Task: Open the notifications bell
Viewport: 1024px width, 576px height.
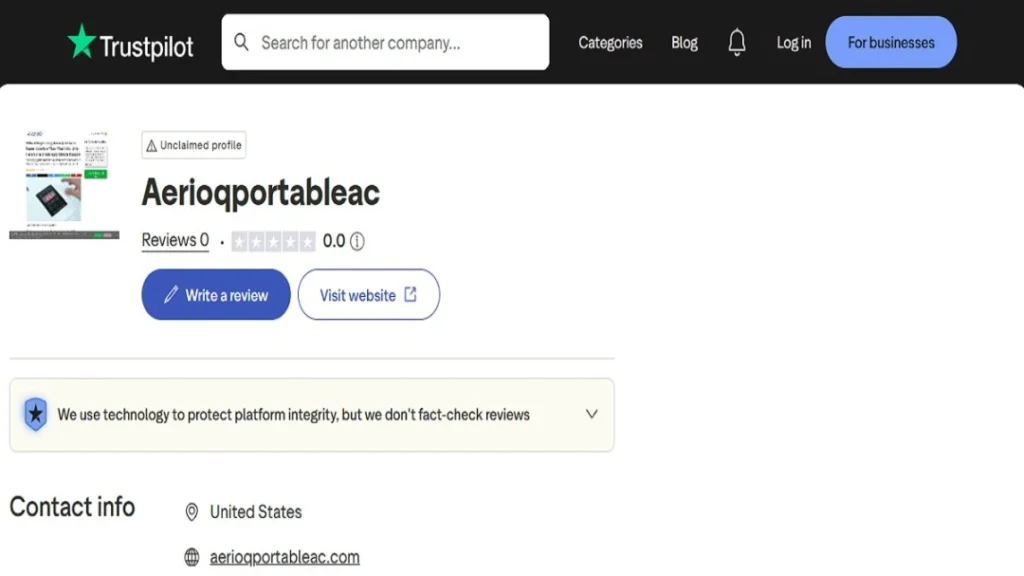Action: point(737,42)
